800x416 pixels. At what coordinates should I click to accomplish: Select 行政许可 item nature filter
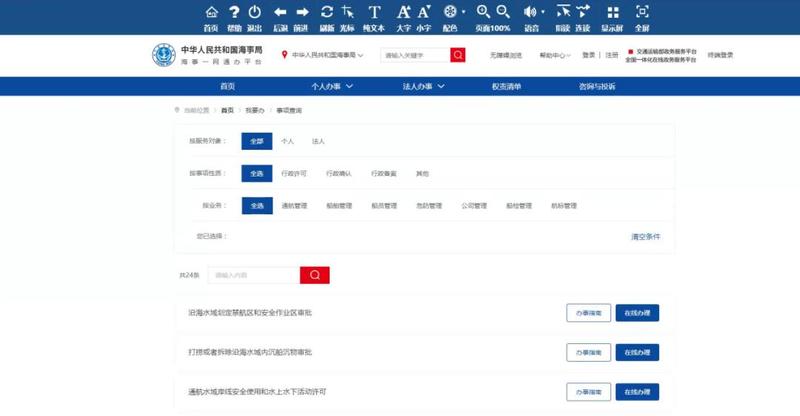point(294,173)
